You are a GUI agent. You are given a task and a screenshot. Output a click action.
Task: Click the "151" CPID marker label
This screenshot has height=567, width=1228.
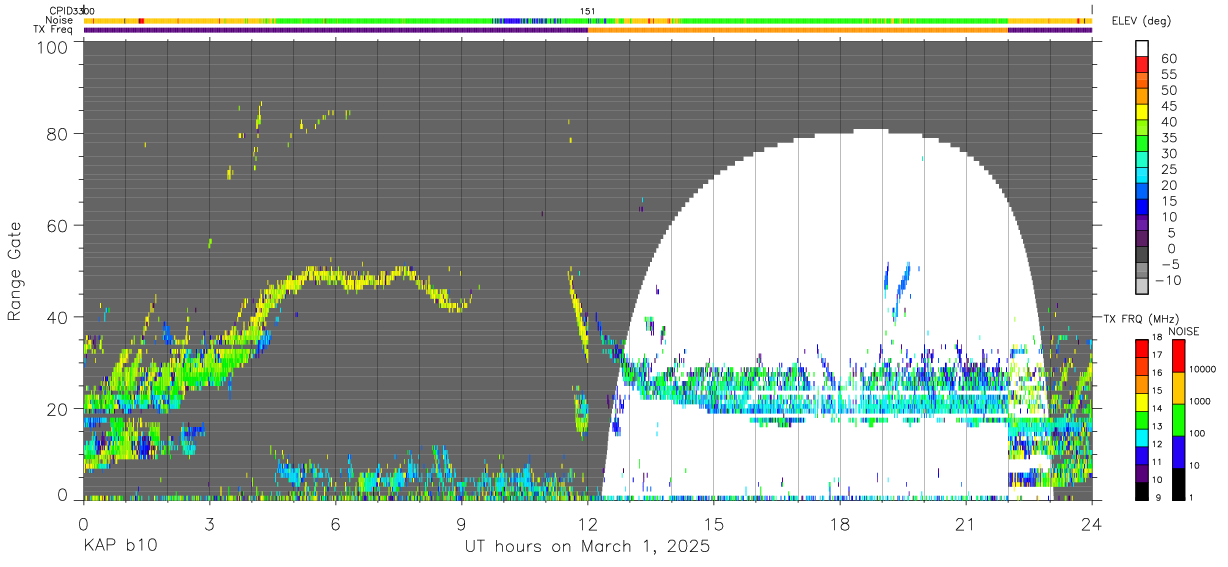point(588,11)
